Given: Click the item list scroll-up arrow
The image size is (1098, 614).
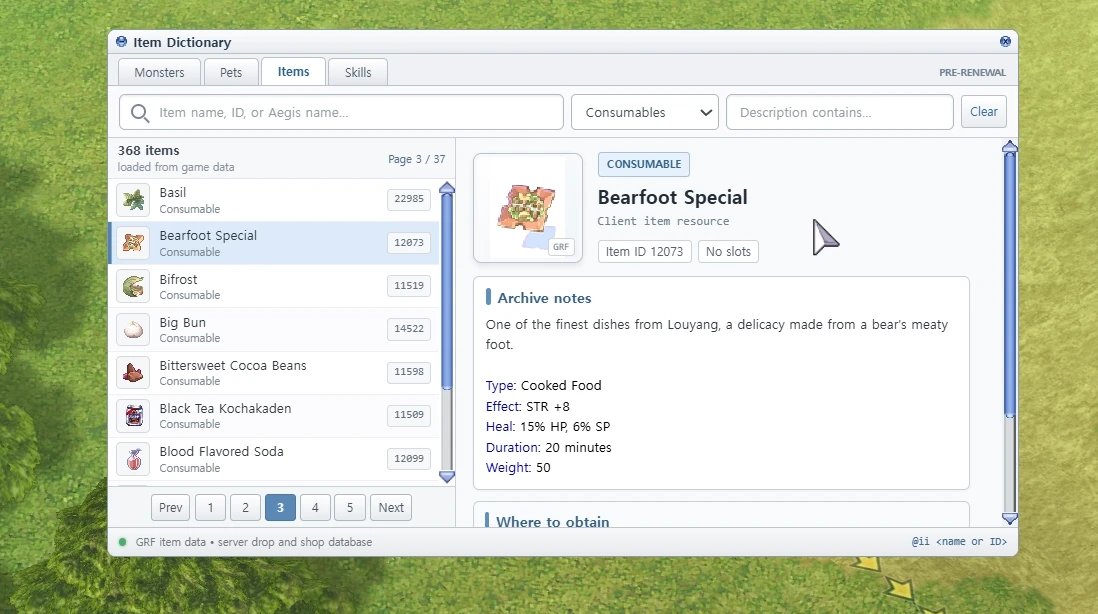Looking at the screenshot, I should pyautogui.click(x=447, y=188).
